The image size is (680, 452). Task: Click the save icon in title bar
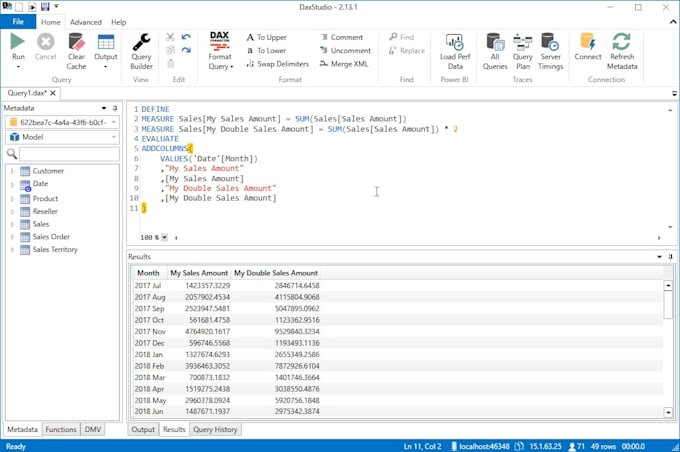tap(45, 7)
